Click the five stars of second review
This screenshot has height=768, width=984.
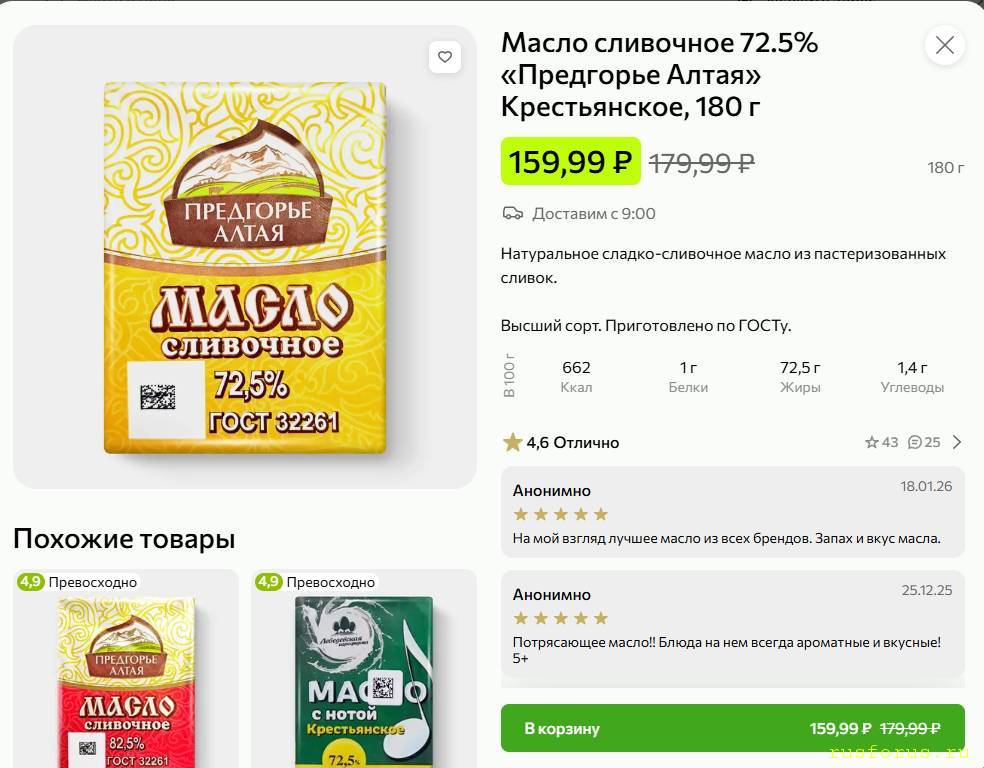tap(560, 618)
